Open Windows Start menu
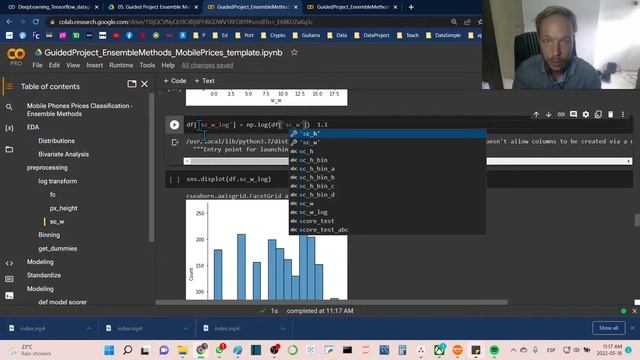Viewport: 640px width, 360px height. tap(109, 350)
